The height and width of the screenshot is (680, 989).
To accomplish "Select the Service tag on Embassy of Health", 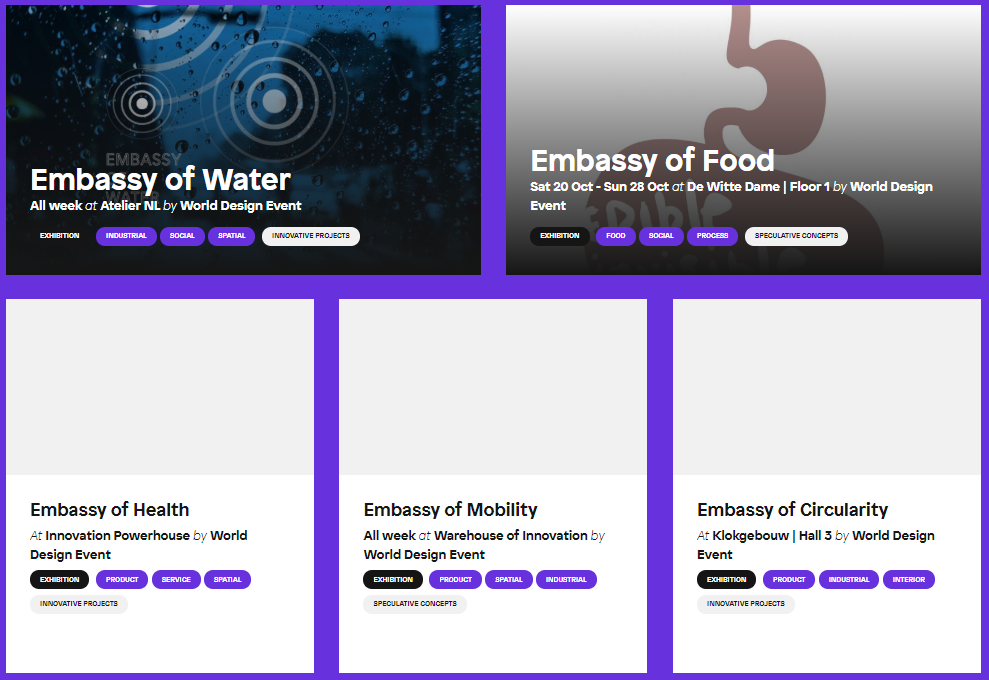I will click(176, 580).
